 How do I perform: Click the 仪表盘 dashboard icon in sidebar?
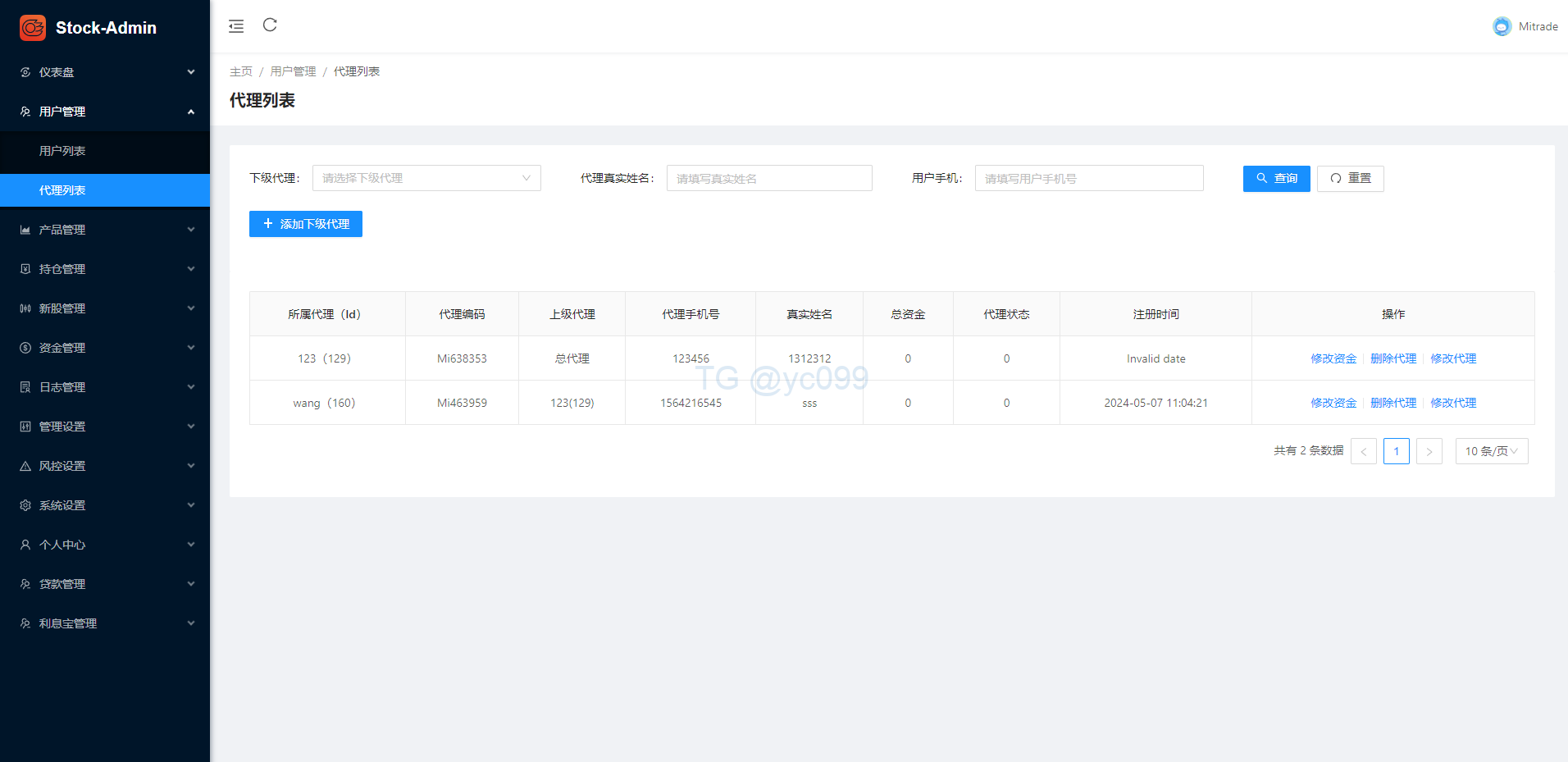coord(25,72)
